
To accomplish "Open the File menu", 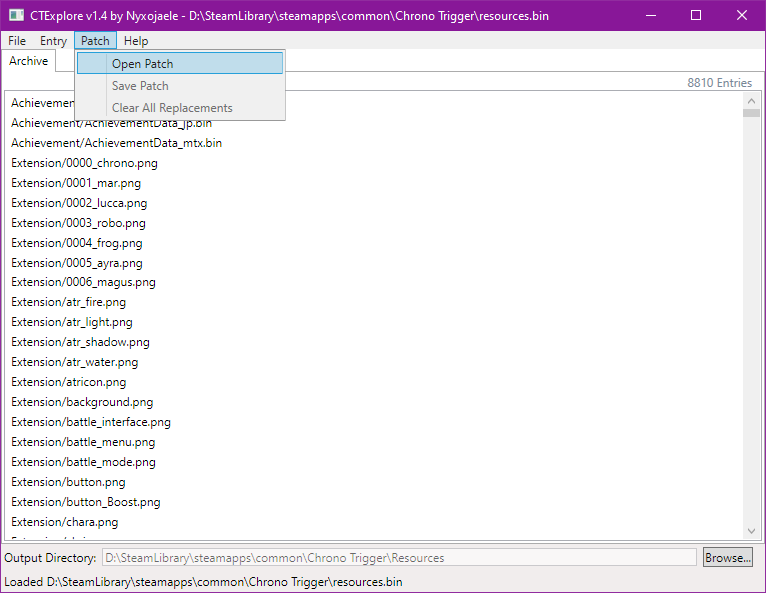I will tap(17, 41).
